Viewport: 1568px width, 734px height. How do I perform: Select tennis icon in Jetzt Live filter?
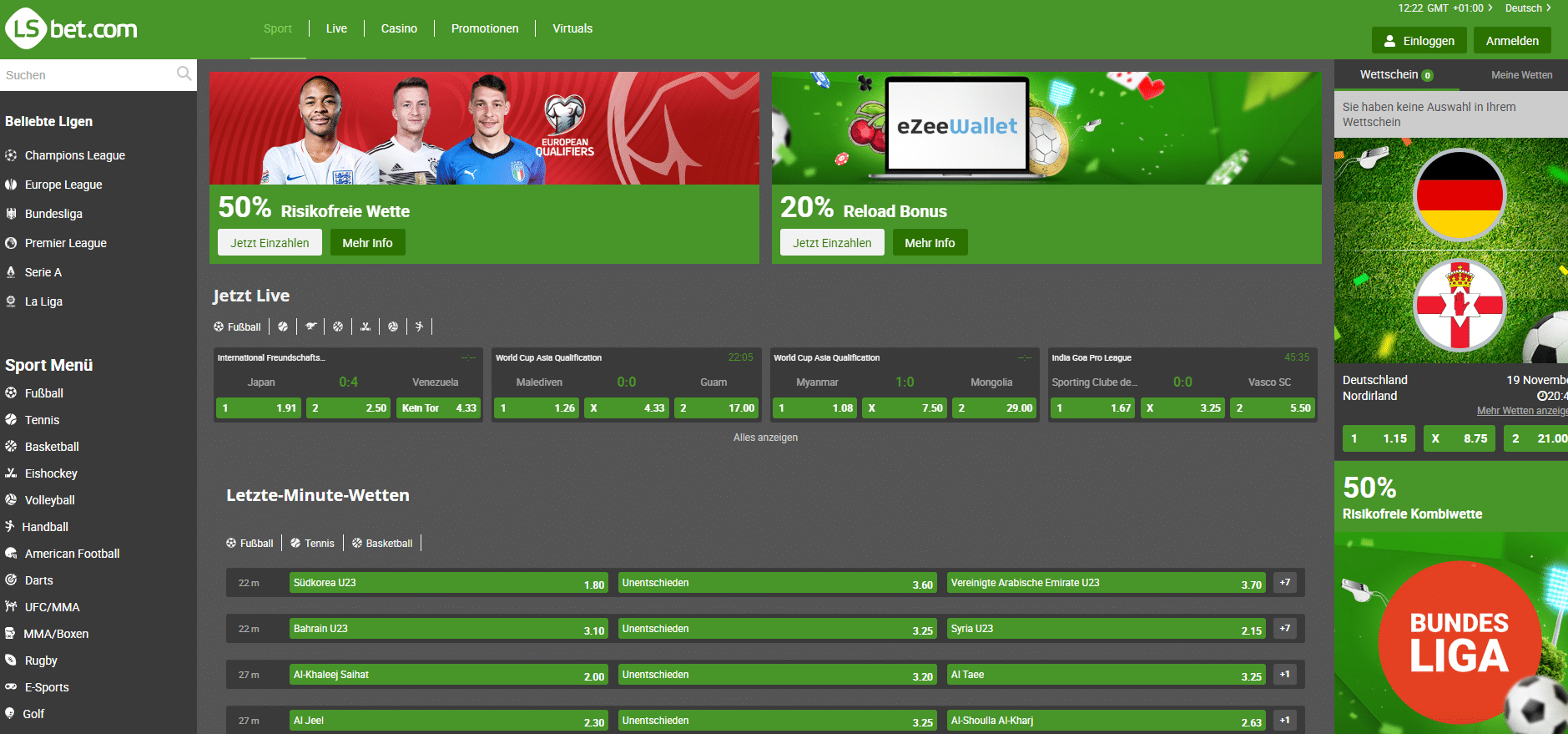point(283,327)
